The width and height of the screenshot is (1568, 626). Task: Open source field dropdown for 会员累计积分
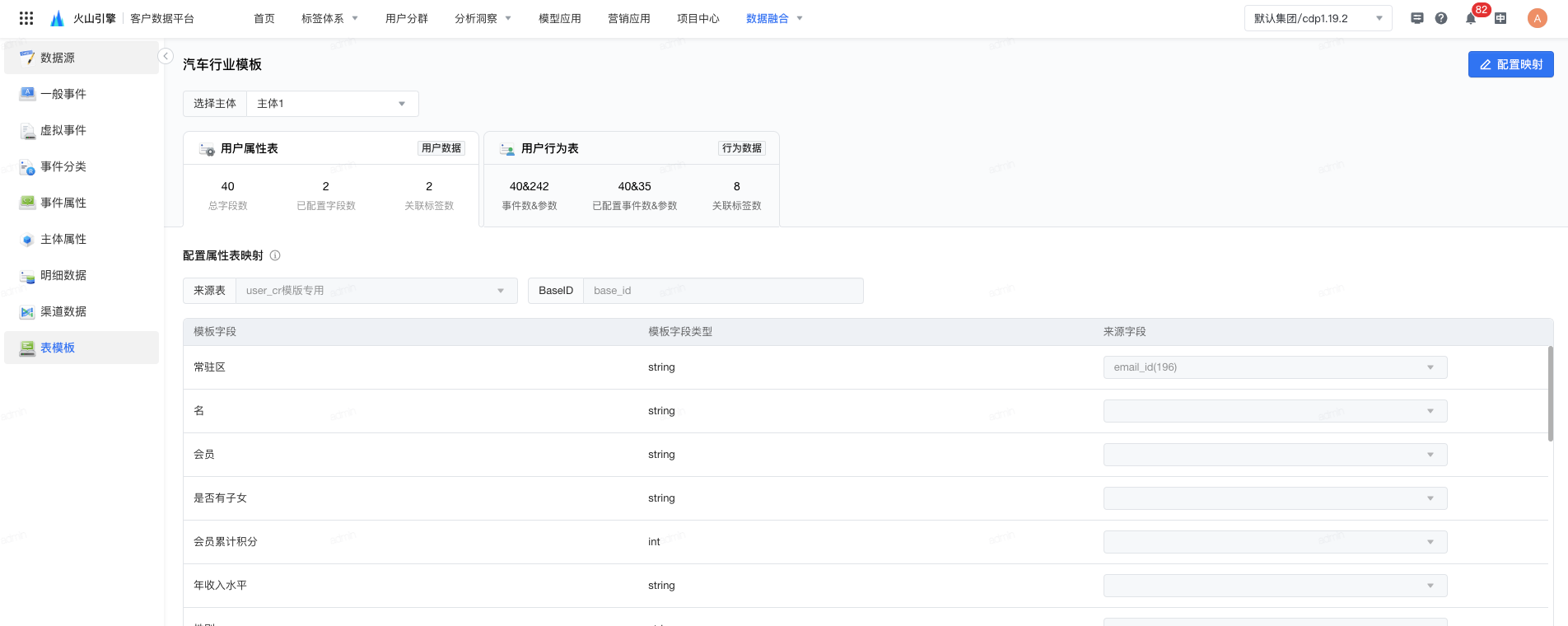point(1275,542)
